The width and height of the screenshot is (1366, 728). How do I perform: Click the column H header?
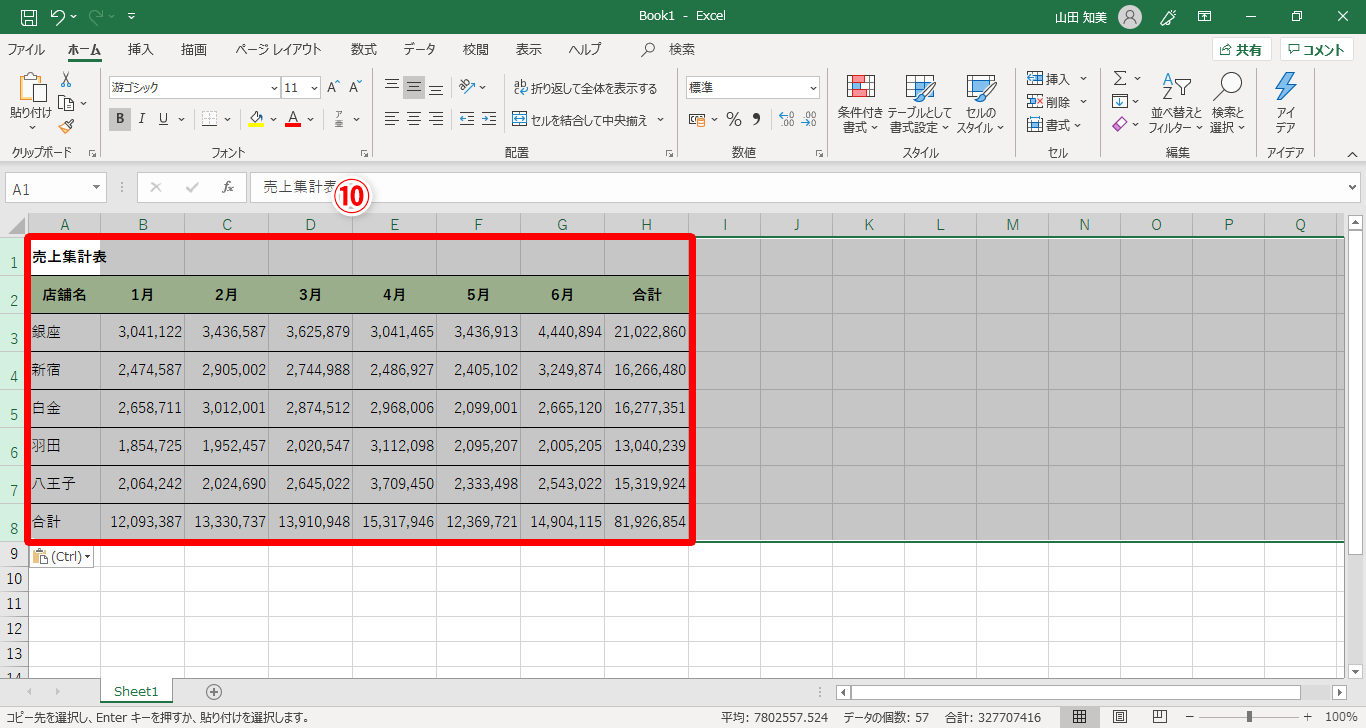[x=647, y=225]
